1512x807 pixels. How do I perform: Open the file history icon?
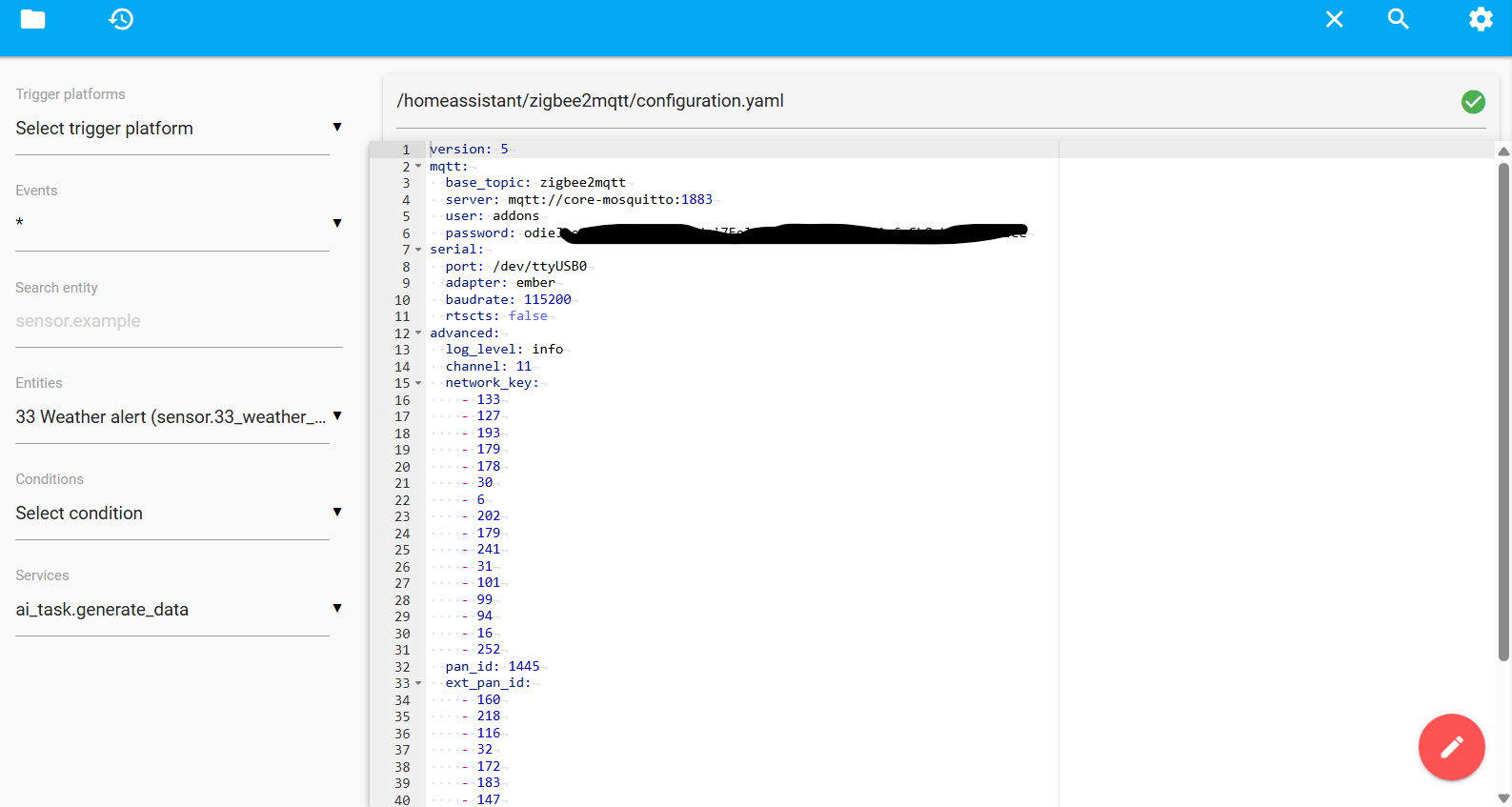click(x=121, y=19)
